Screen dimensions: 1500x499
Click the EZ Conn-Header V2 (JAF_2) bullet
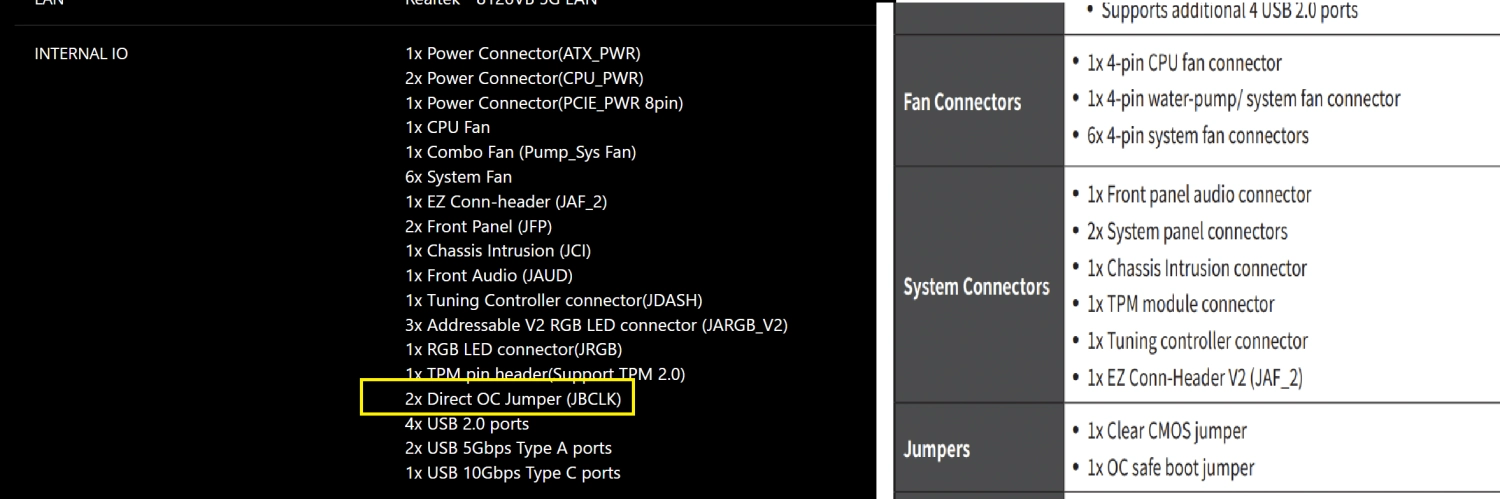[1194, 378]
